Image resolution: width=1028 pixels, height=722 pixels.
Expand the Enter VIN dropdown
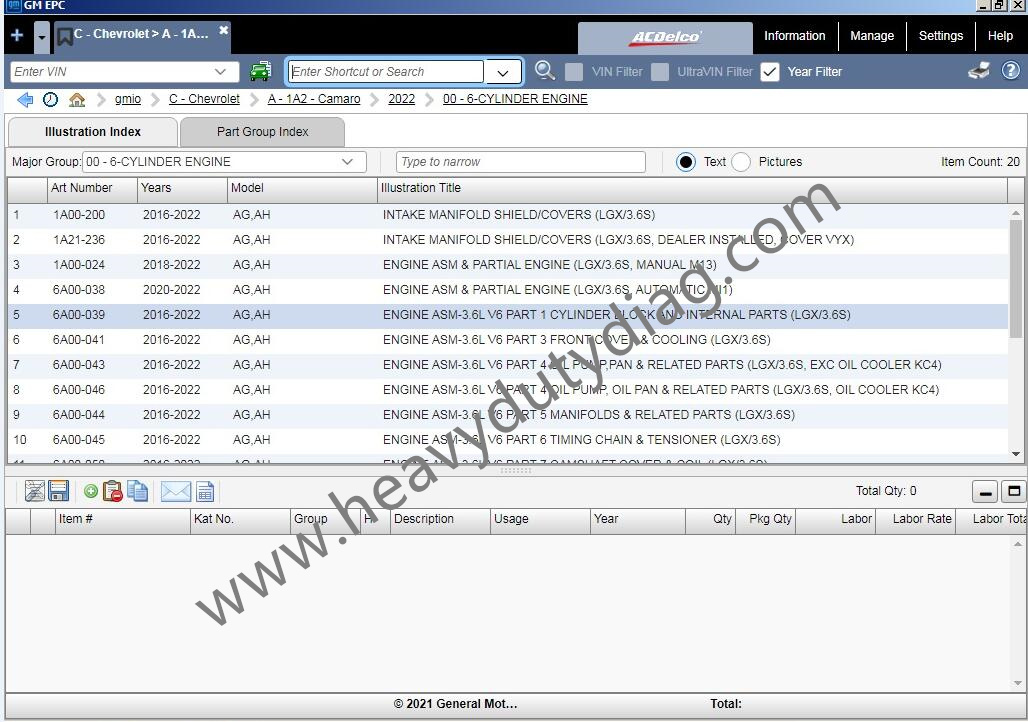[220, 71]
